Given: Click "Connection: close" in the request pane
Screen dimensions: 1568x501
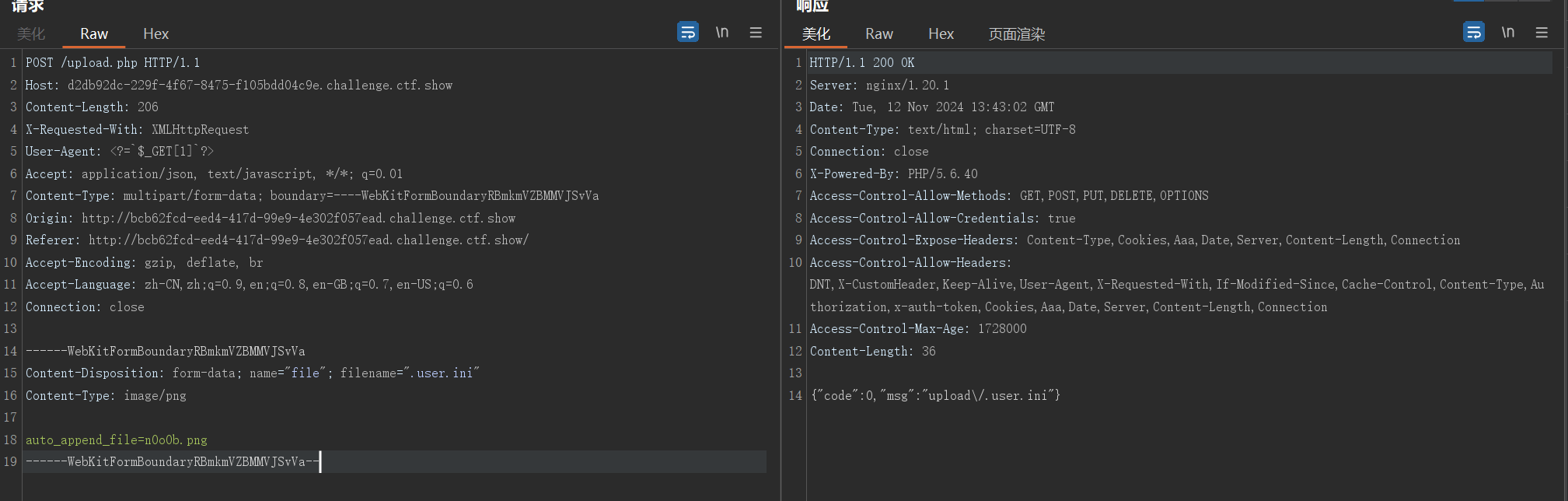Looking at the screenshot, I should [x=85, y=307].
